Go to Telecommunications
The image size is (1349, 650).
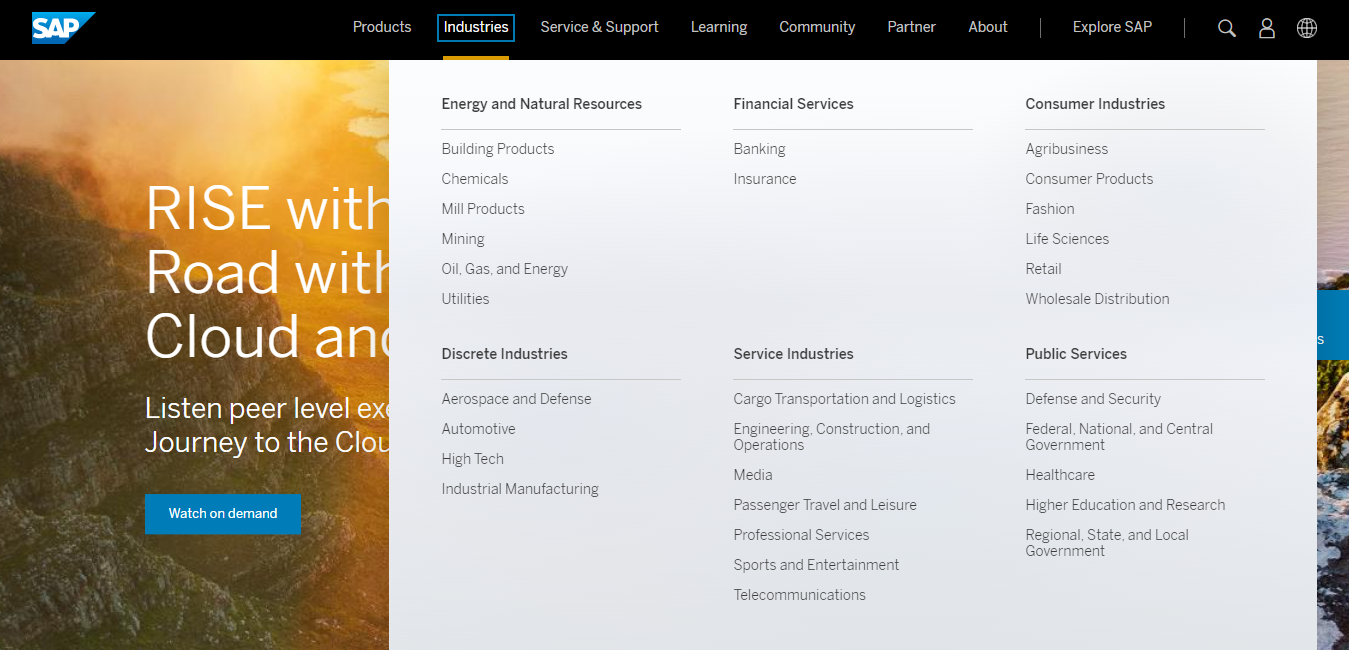[x=799, y=595]
